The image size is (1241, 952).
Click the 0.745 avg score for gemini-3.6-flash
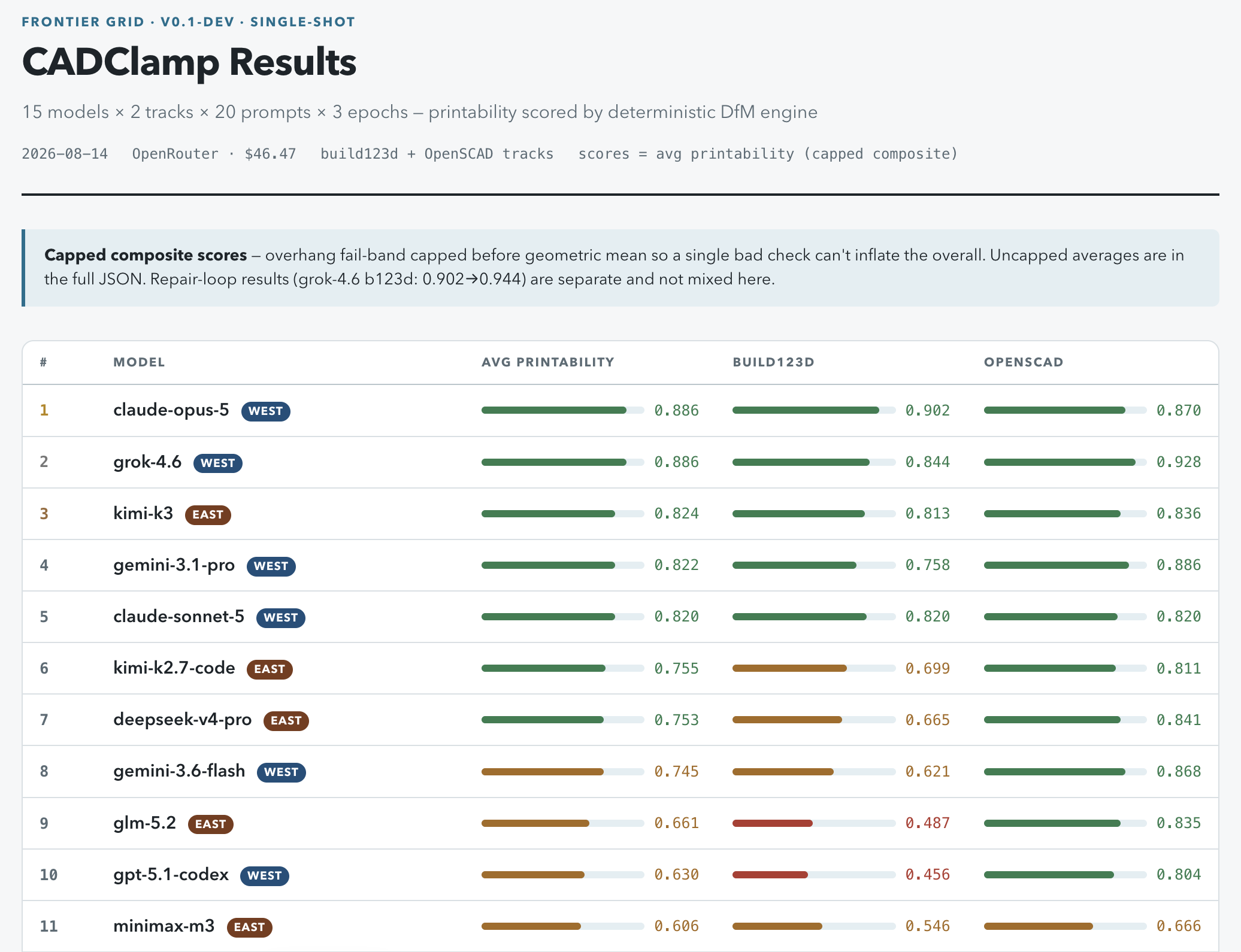coord(676,771)
